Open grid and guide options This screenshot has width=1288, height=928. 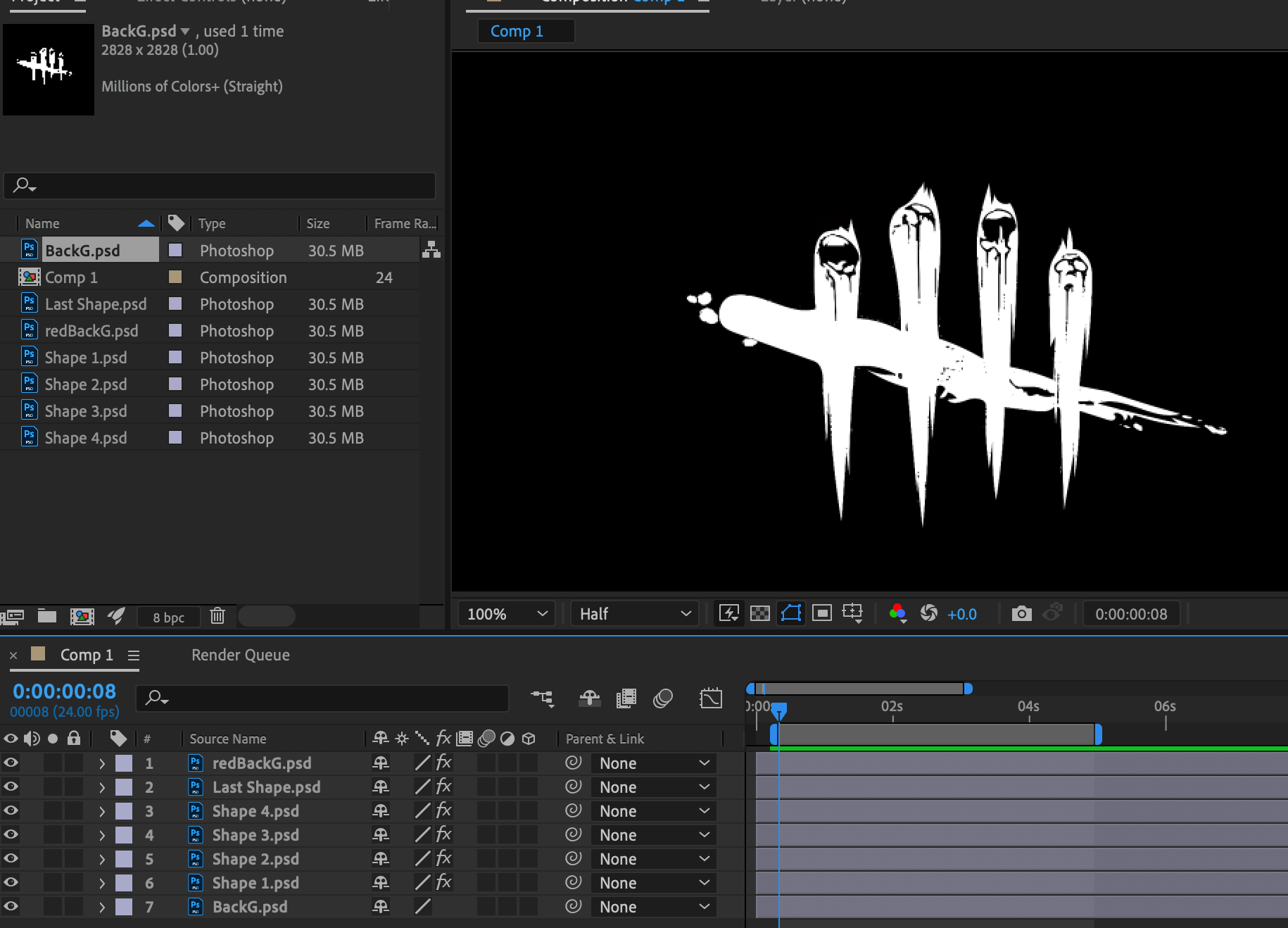[x=852, y=613]
